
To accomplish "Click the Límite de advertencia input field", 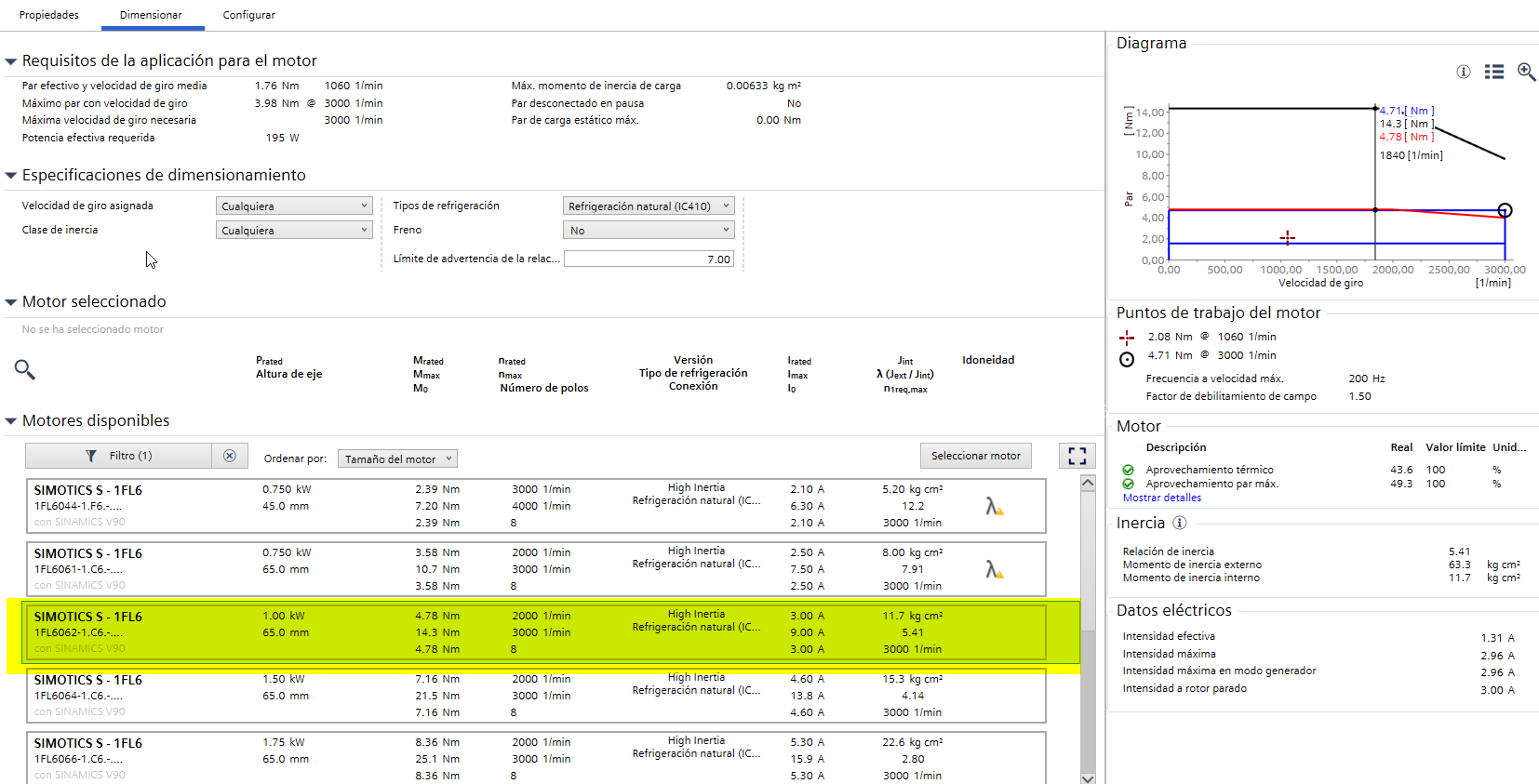I will 649,259.
